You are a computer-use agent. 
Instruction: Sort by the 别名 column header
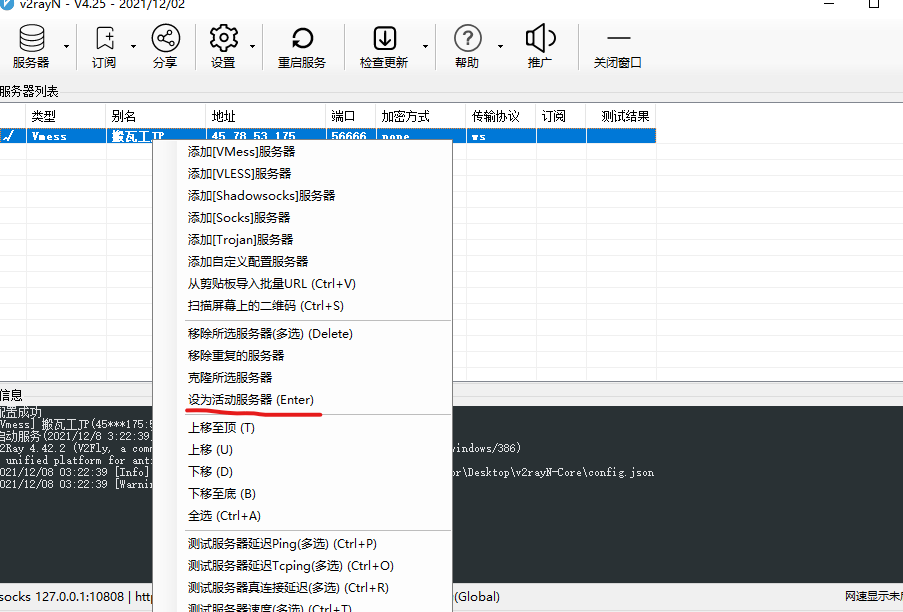[x=156, y=116]
